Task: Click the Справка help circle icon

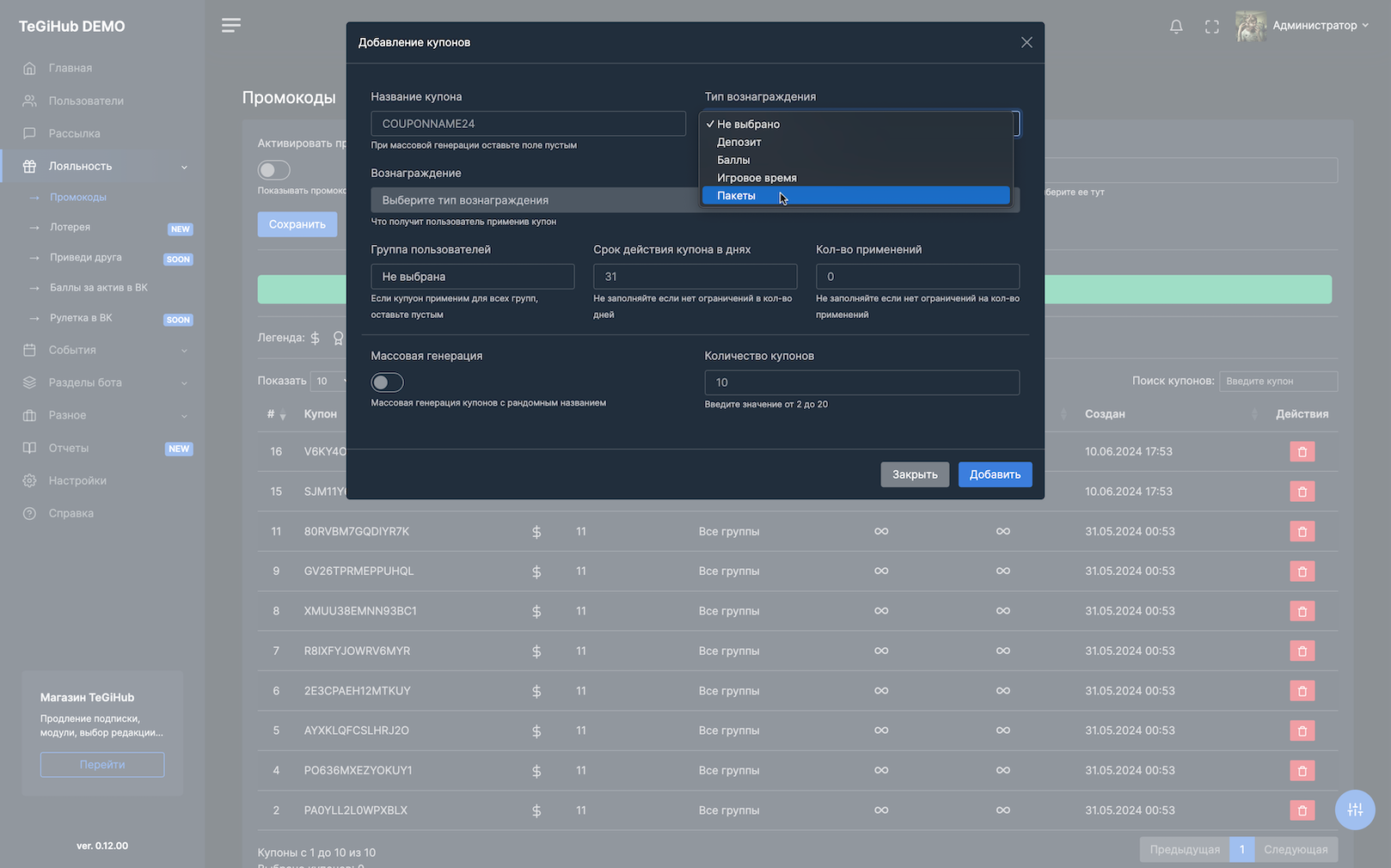Action: tap(29, 513)
